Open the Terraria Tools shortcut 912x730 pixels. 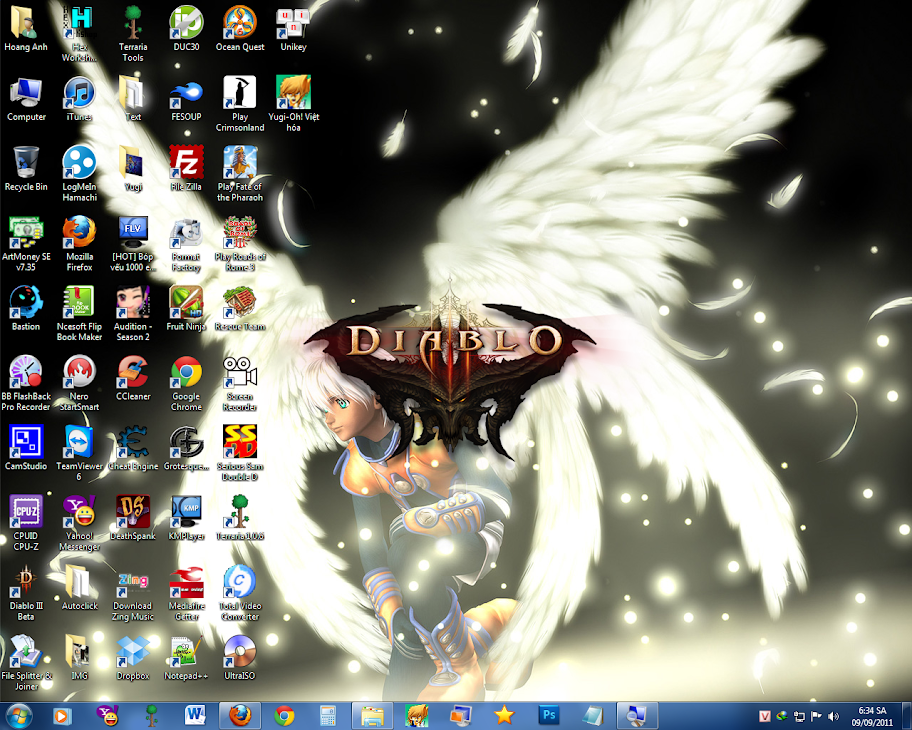click(x=133, y=34)
